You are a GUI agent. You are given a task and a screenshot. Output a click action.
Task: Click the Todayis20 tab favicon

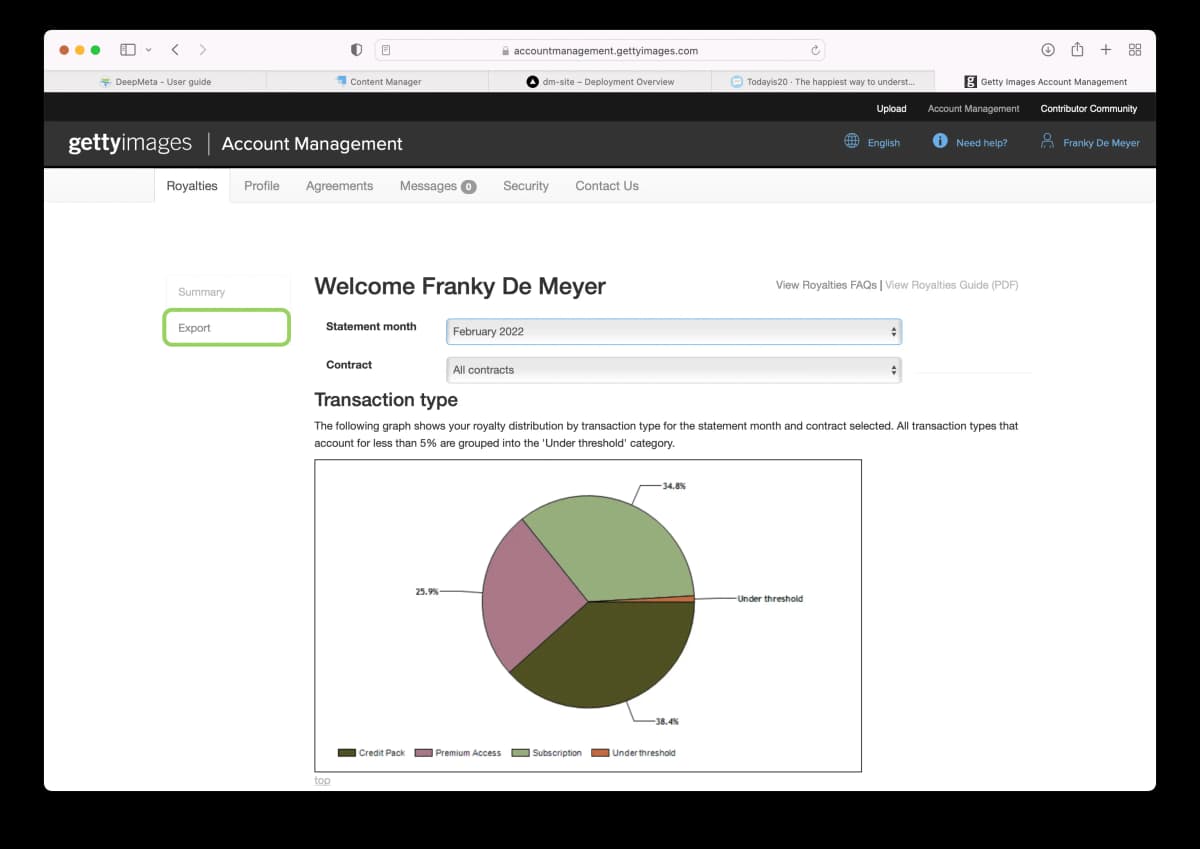tap(737, 82)
